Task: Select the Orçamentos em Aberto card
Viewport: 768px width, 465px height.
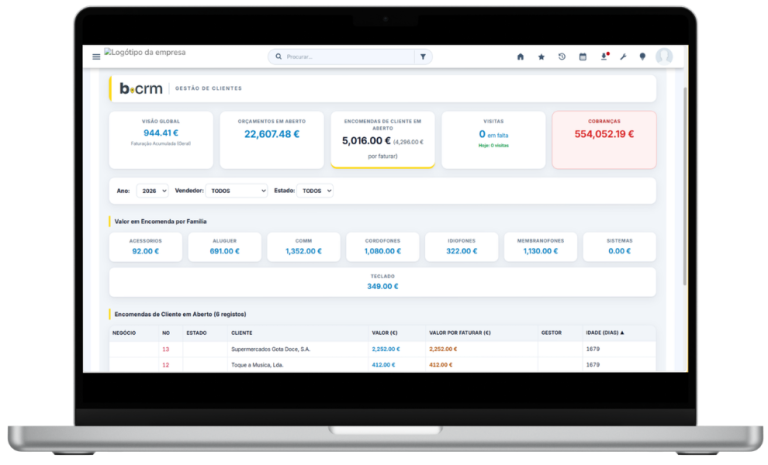Action: (272, 140)
